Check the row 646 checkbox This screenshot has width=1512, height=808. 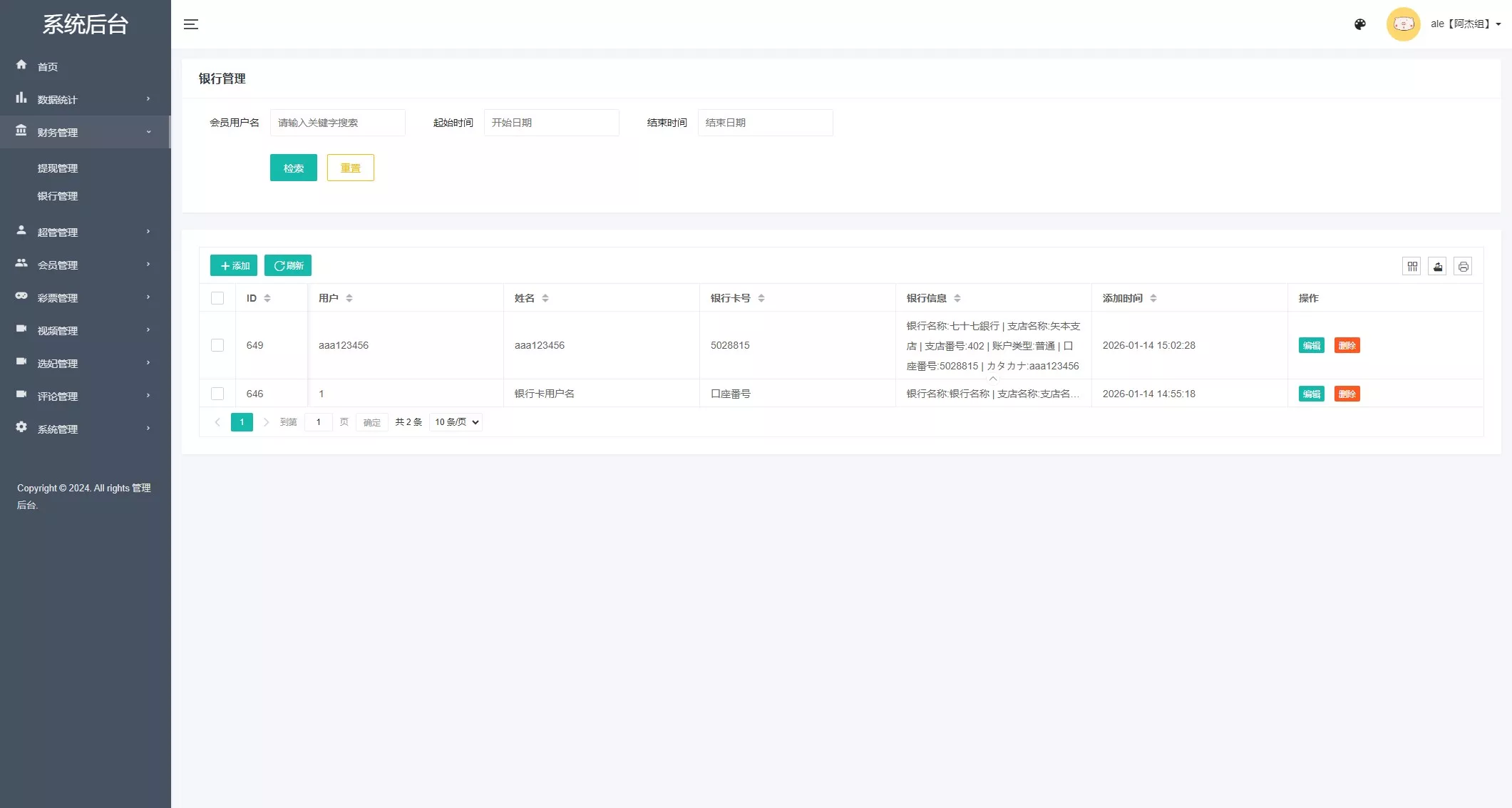pos(217,394)
